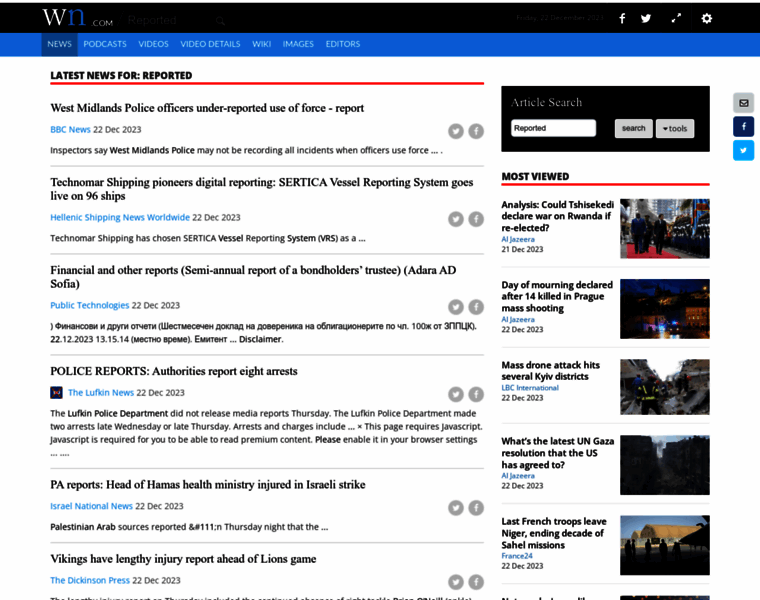The image size is (760, 600).
Task: Switch to the IMAGES tab
Action: [x=298, y=44]
